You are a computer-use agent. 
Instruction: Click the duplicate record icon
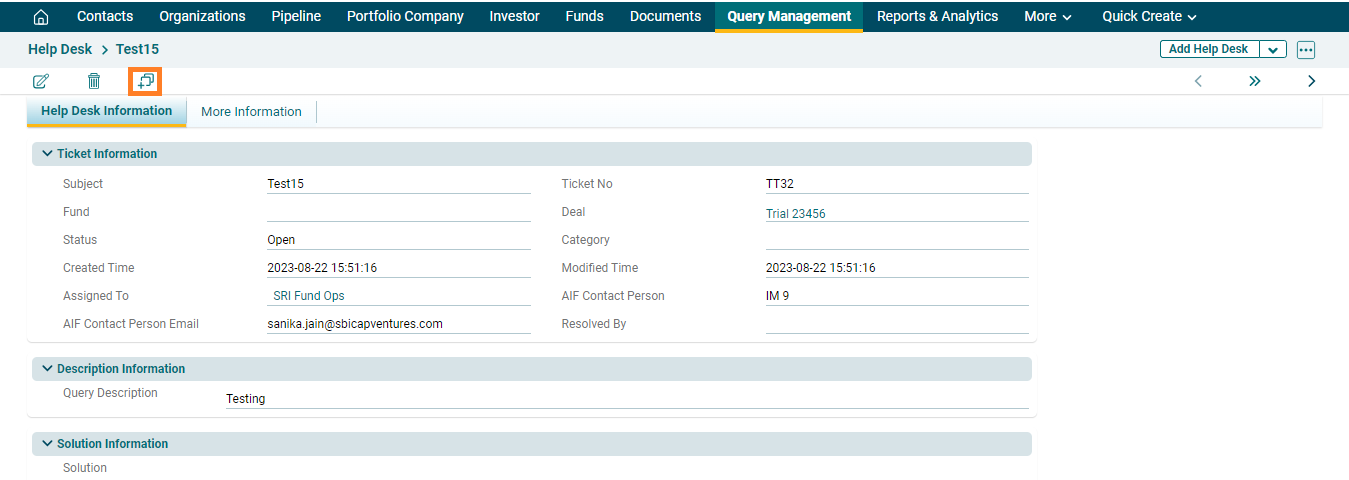point(146,81)
